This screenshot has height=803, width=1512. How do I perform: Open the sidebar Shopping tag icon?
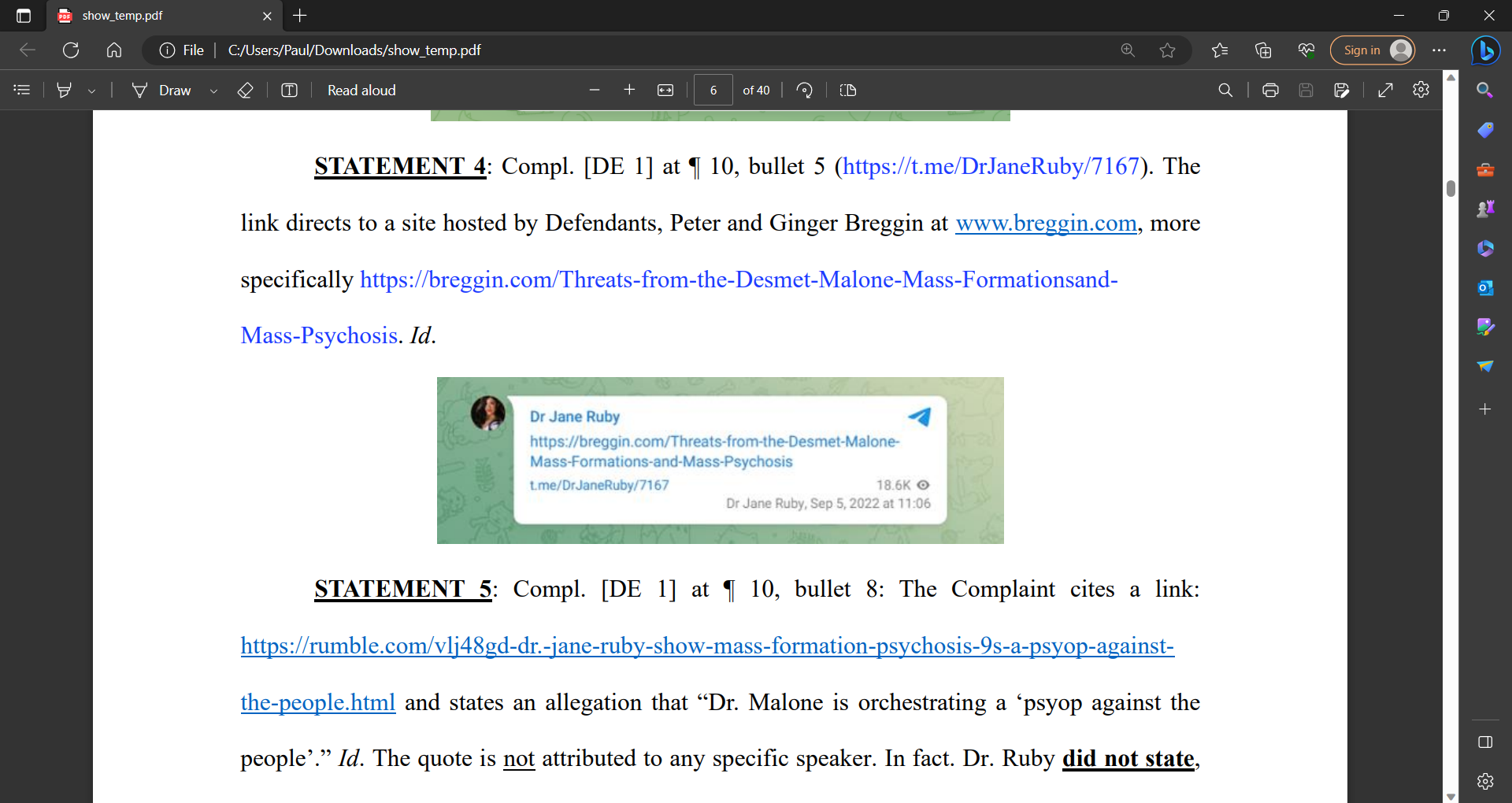(x=1485, y=130)
